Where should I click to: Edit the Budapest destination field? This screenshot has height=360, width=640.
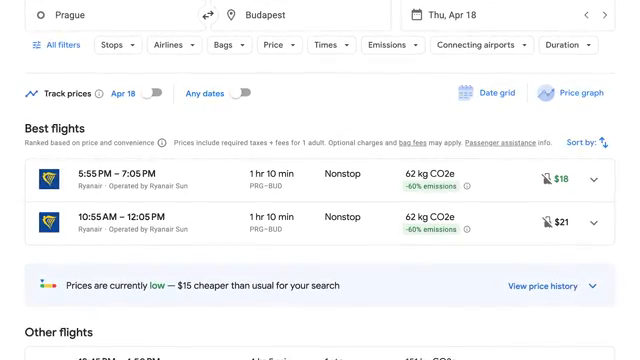[301, 15]
